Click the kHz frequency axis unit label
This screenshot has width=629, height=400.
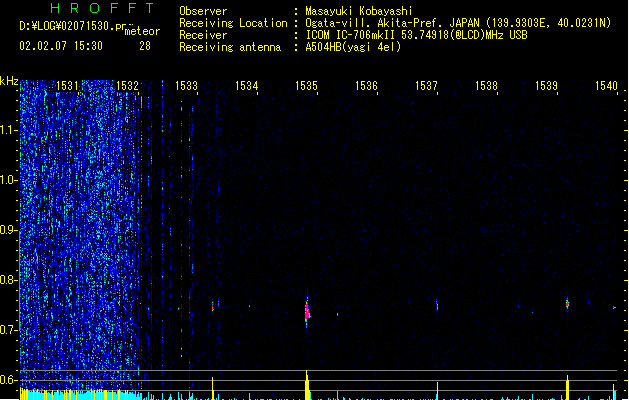point(9,81)
